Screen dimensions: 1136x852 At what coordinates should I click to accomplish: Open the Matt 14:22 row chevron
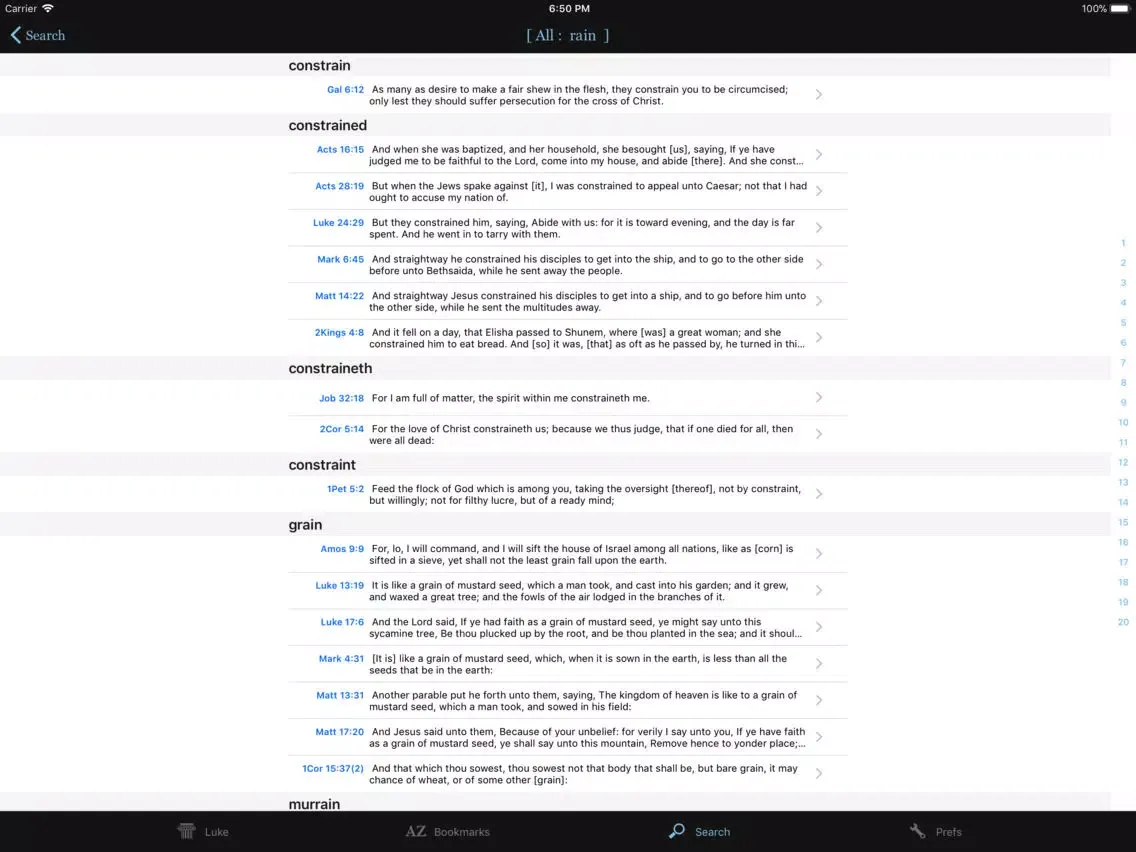819,301
